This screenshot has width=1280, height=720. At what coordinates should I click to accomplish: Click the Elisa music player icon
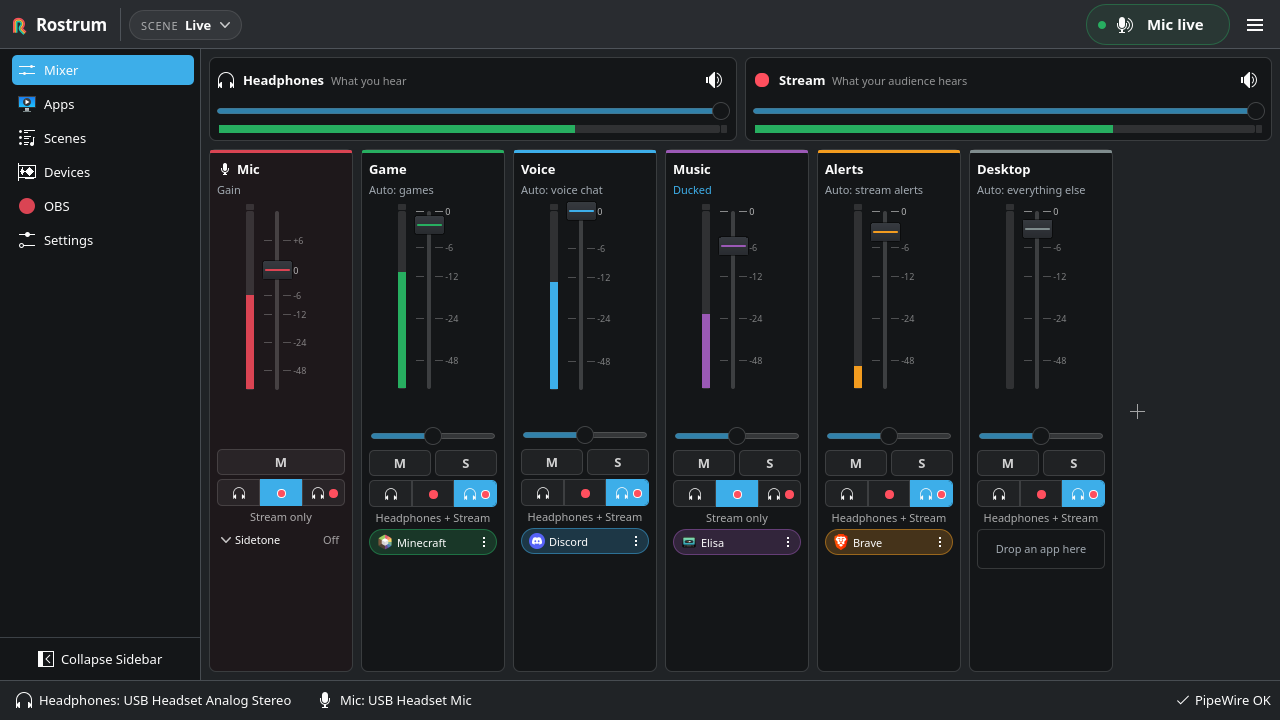(689, 542)
